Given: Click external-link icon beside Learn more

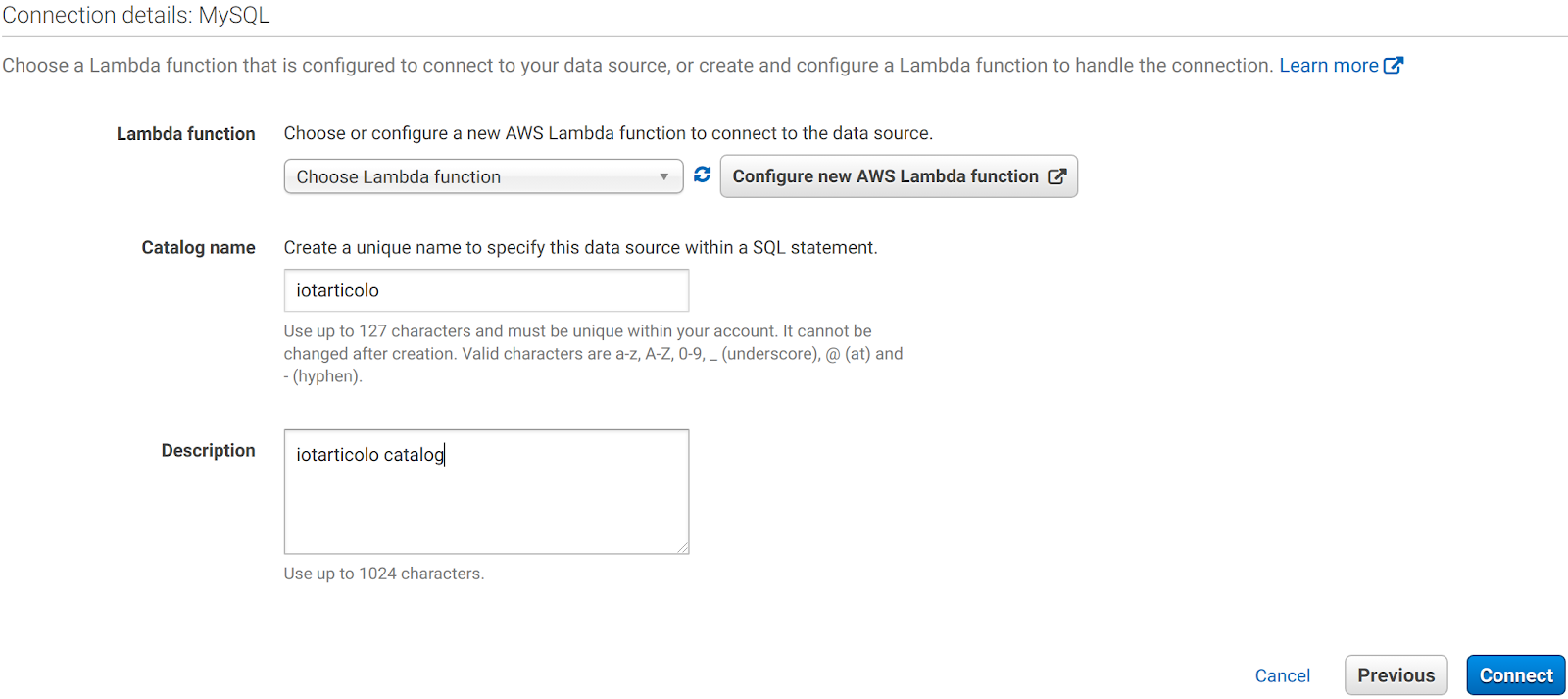Looking at the screenshot, I should pyautogui.click(x=1394, y=66).
